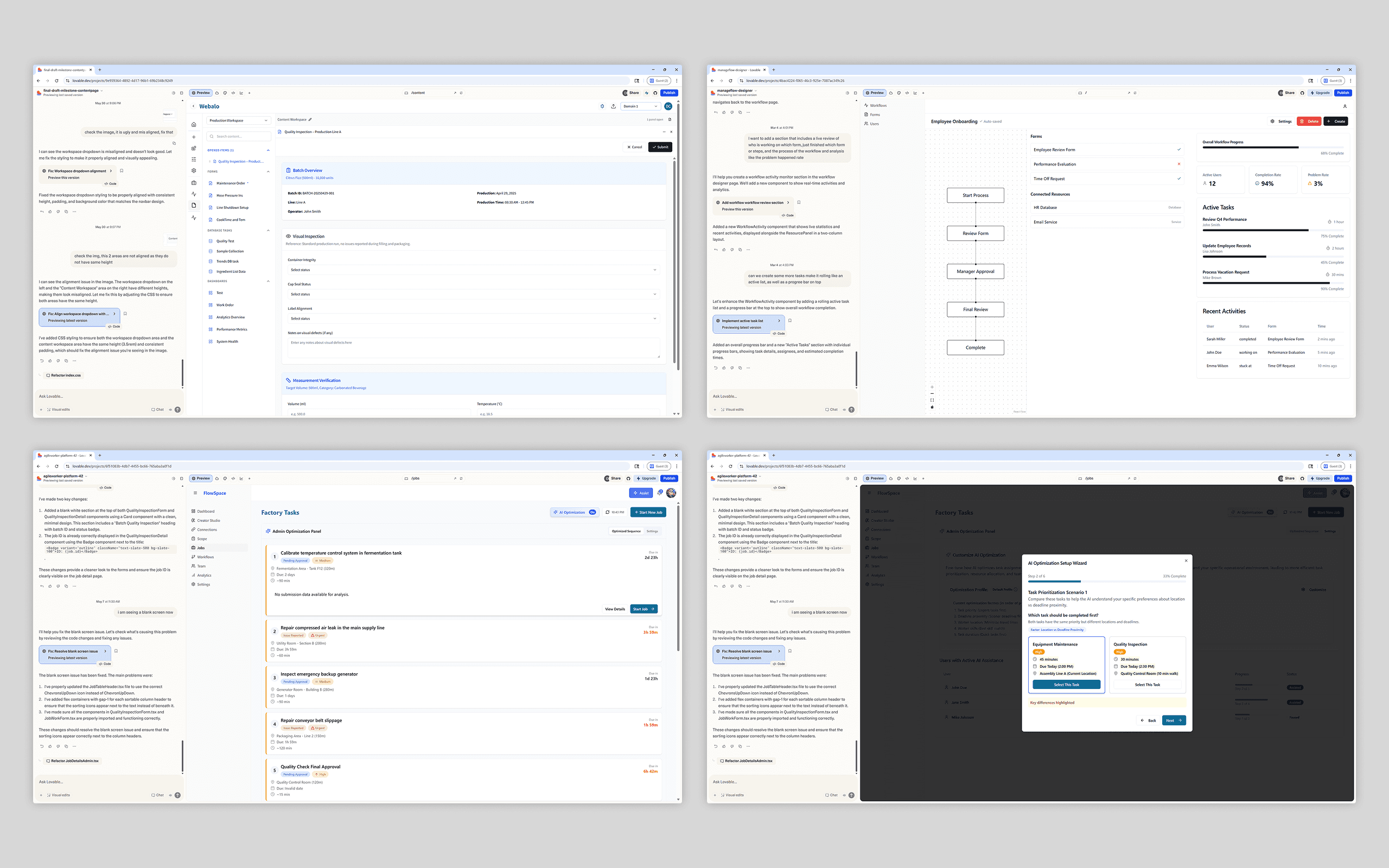1389x868 pixels.
Task: Open the FlowSpace hamburger menu icon
Action: [x=195, y=493]
